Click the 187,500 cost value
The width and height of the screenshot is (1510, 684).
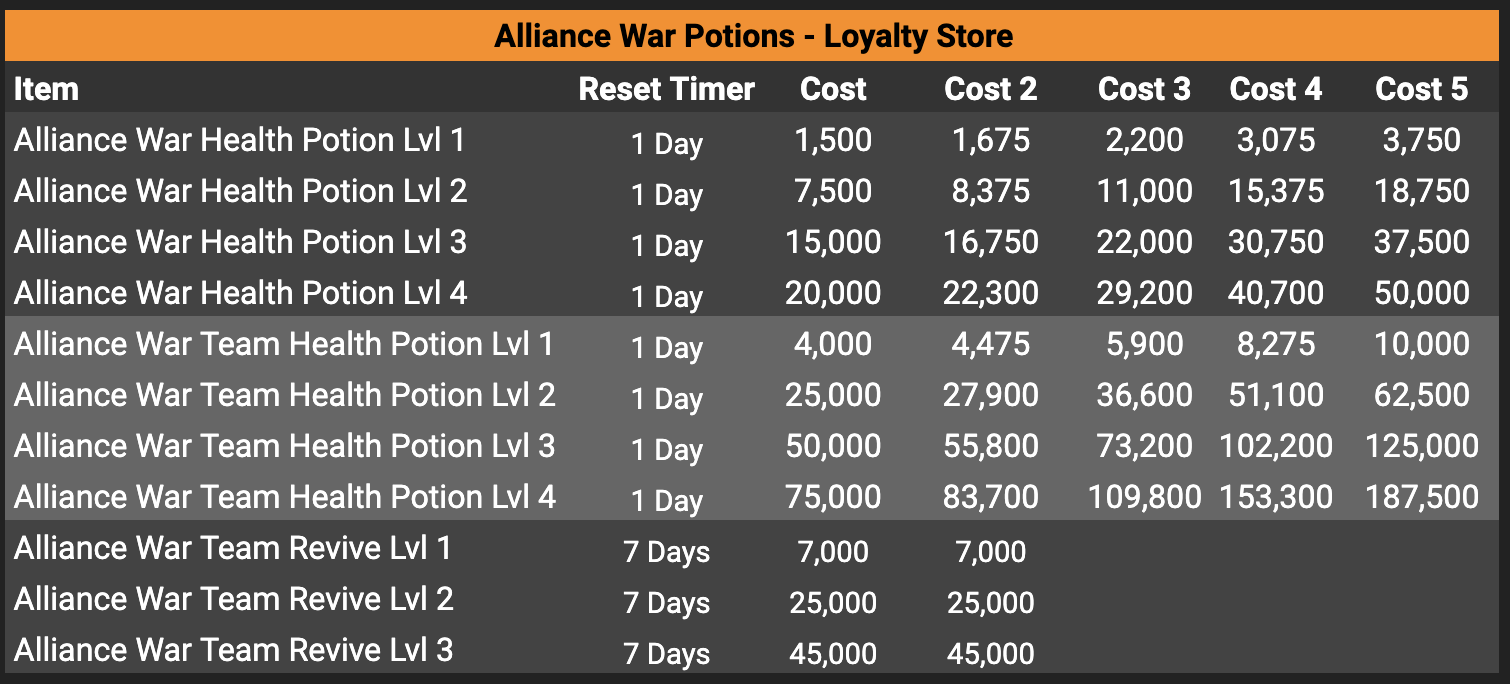click(x=1421, y=497)
